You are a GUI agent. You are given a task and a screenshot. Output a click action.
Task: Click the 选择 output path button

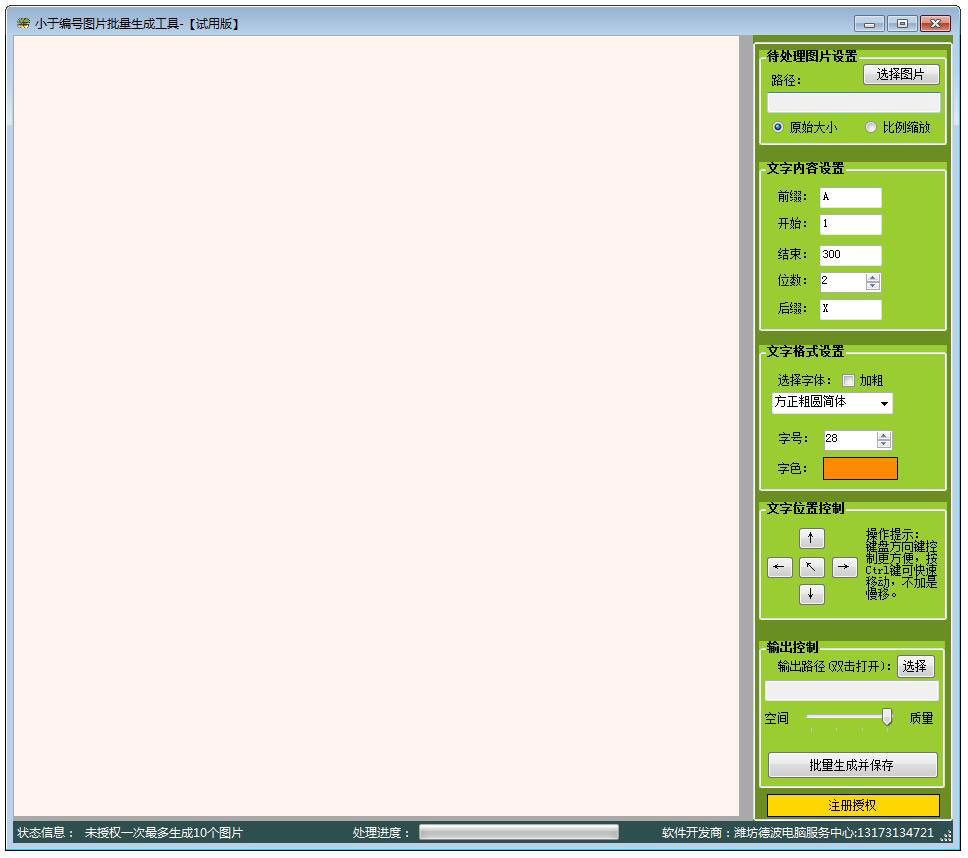(x=915, y=666)
